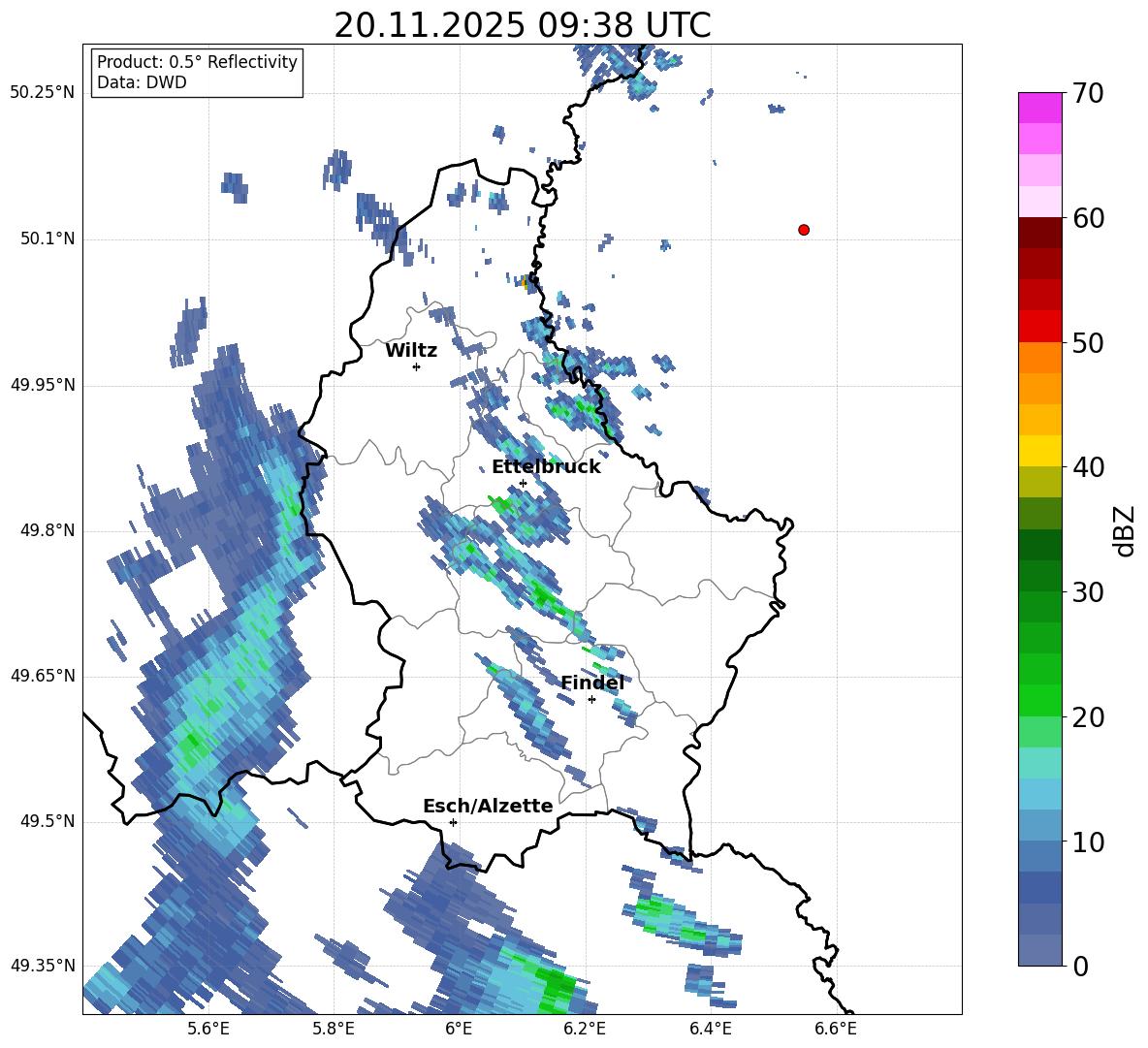This screenshot has width=1148, height=1048.
Task: Click the Esch/Alzette city label
Action: tap(489, 806)
